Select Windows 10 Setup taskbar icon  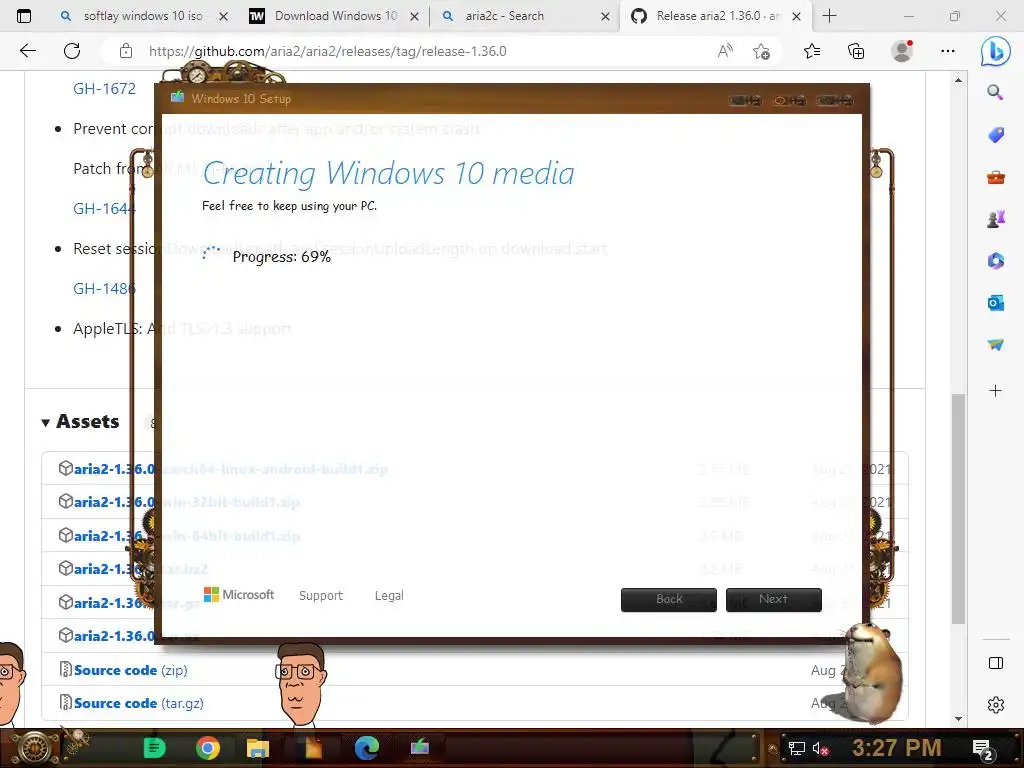[419, 746]
